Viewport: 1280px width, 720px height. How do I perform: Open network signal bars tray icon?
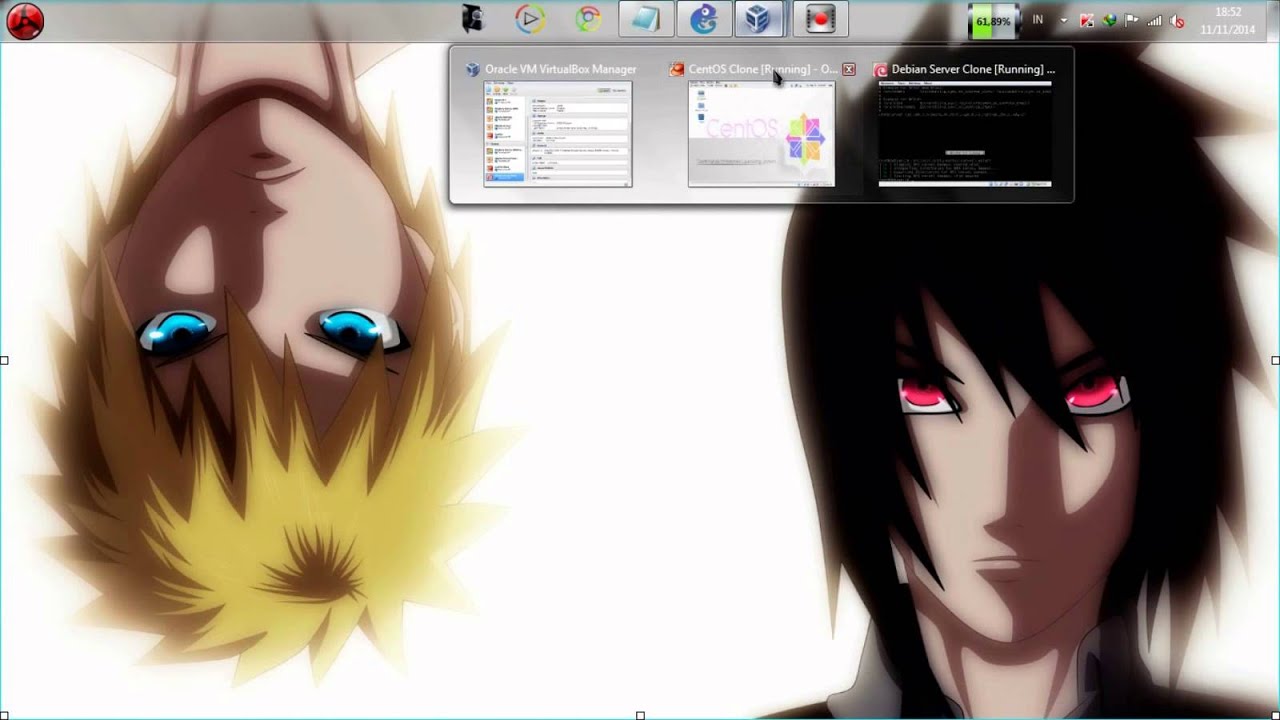[1154, 20]
